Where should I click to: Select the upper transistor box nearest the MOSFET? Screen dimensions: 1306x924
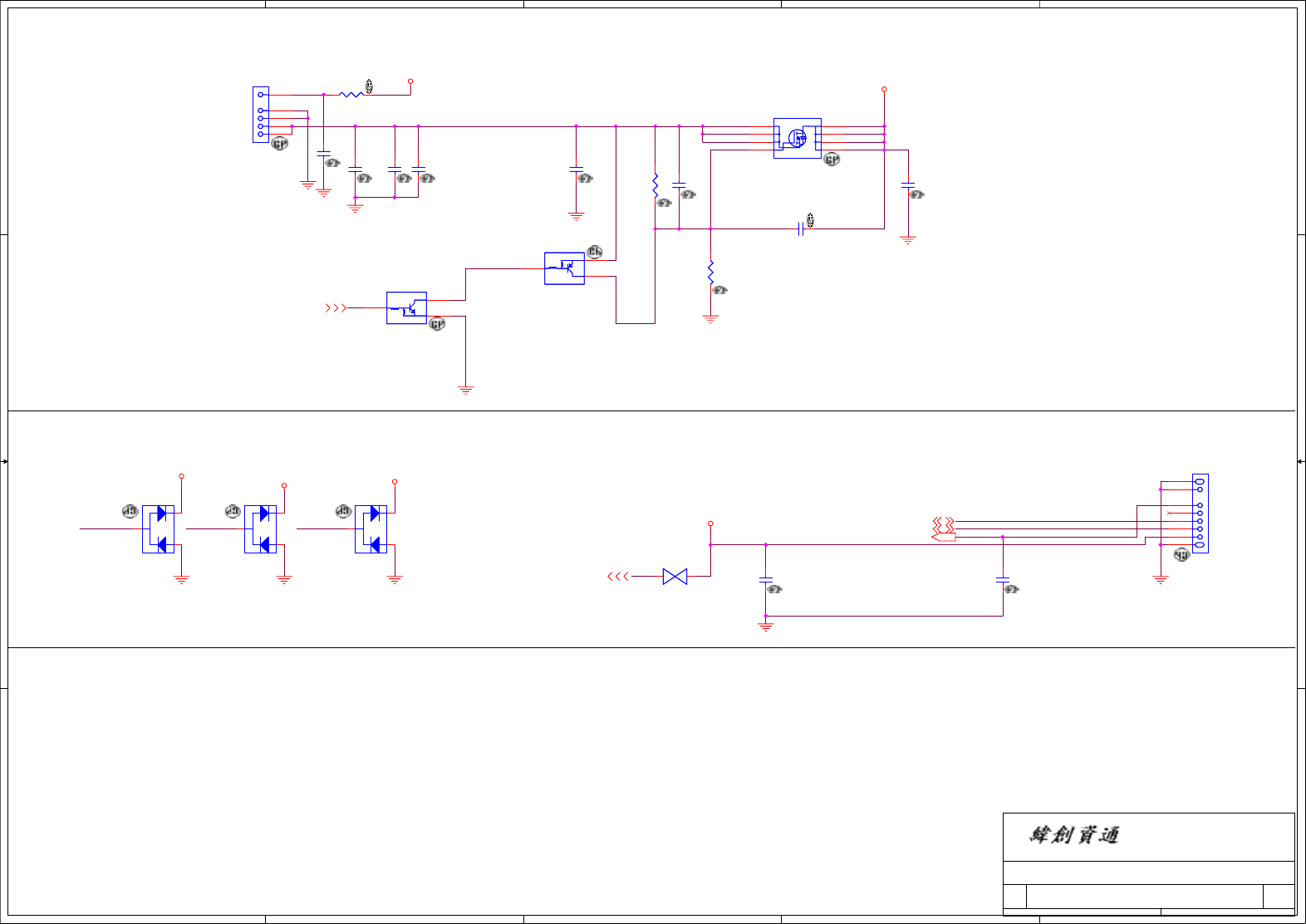point(564,268)
